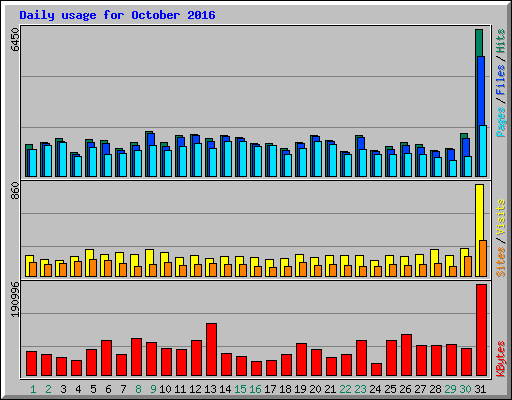Click the red KBytes bar for day 19
The image size is (512, 400).
pyautogui.click(x=301, y=360)
